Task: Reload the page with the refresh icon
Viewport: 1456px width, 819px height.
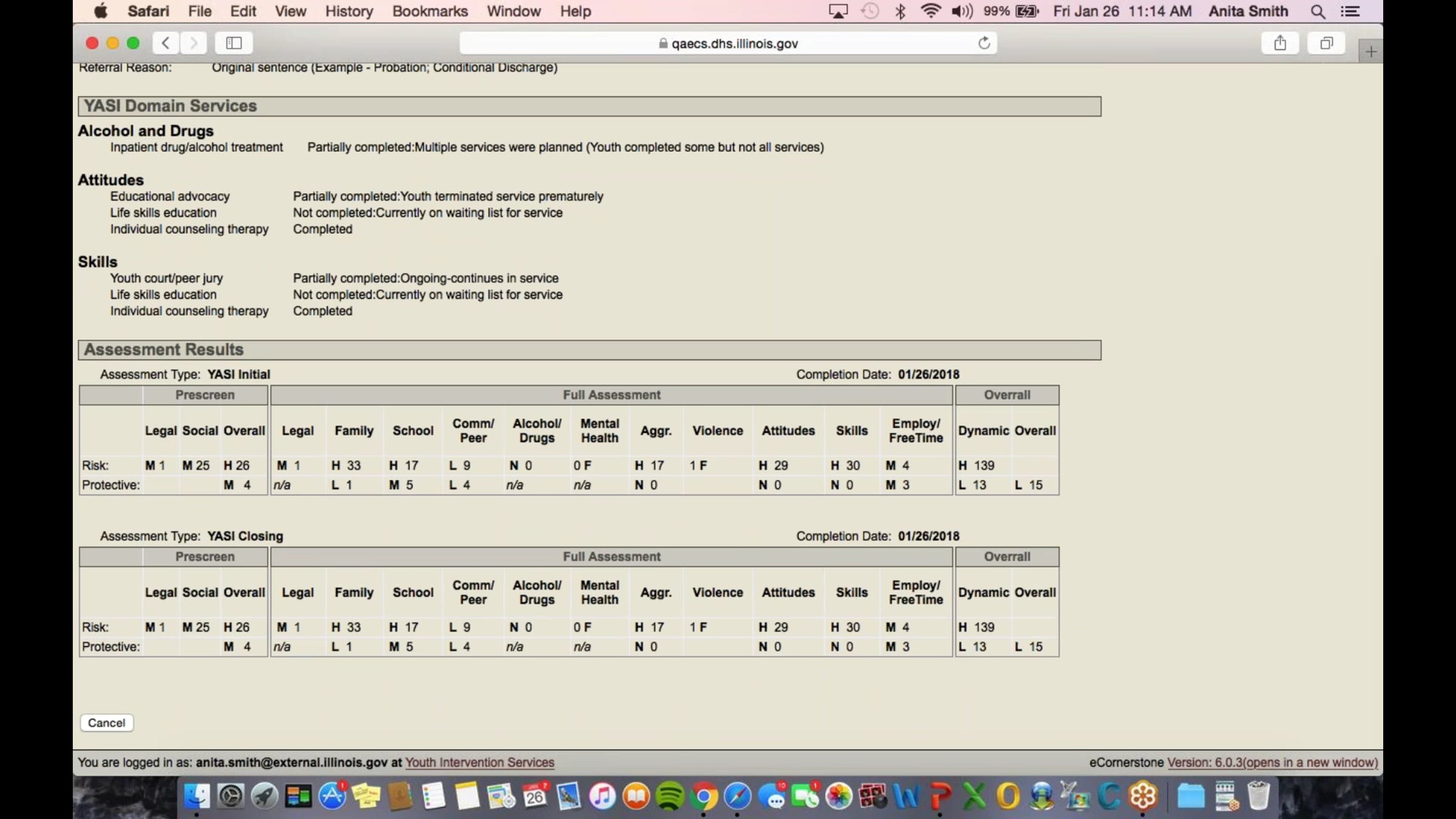Action: 984,43
